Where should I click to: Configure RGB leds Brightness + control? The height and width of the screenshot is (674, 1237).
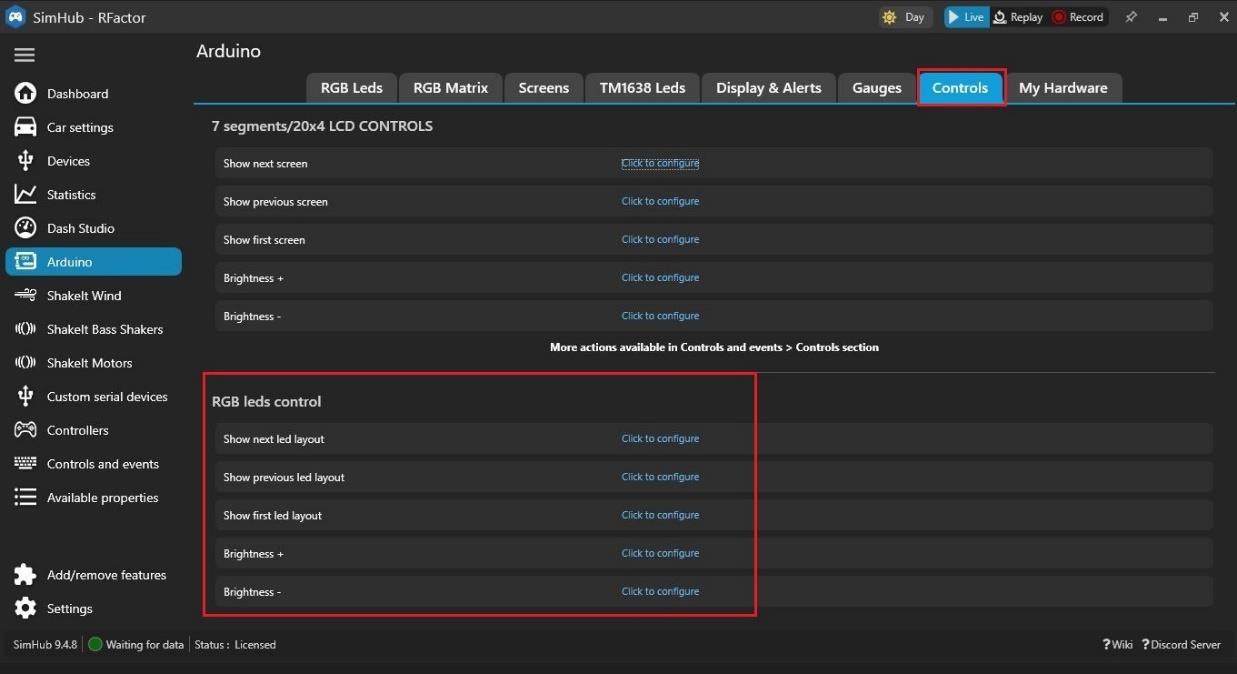(660, 553)
